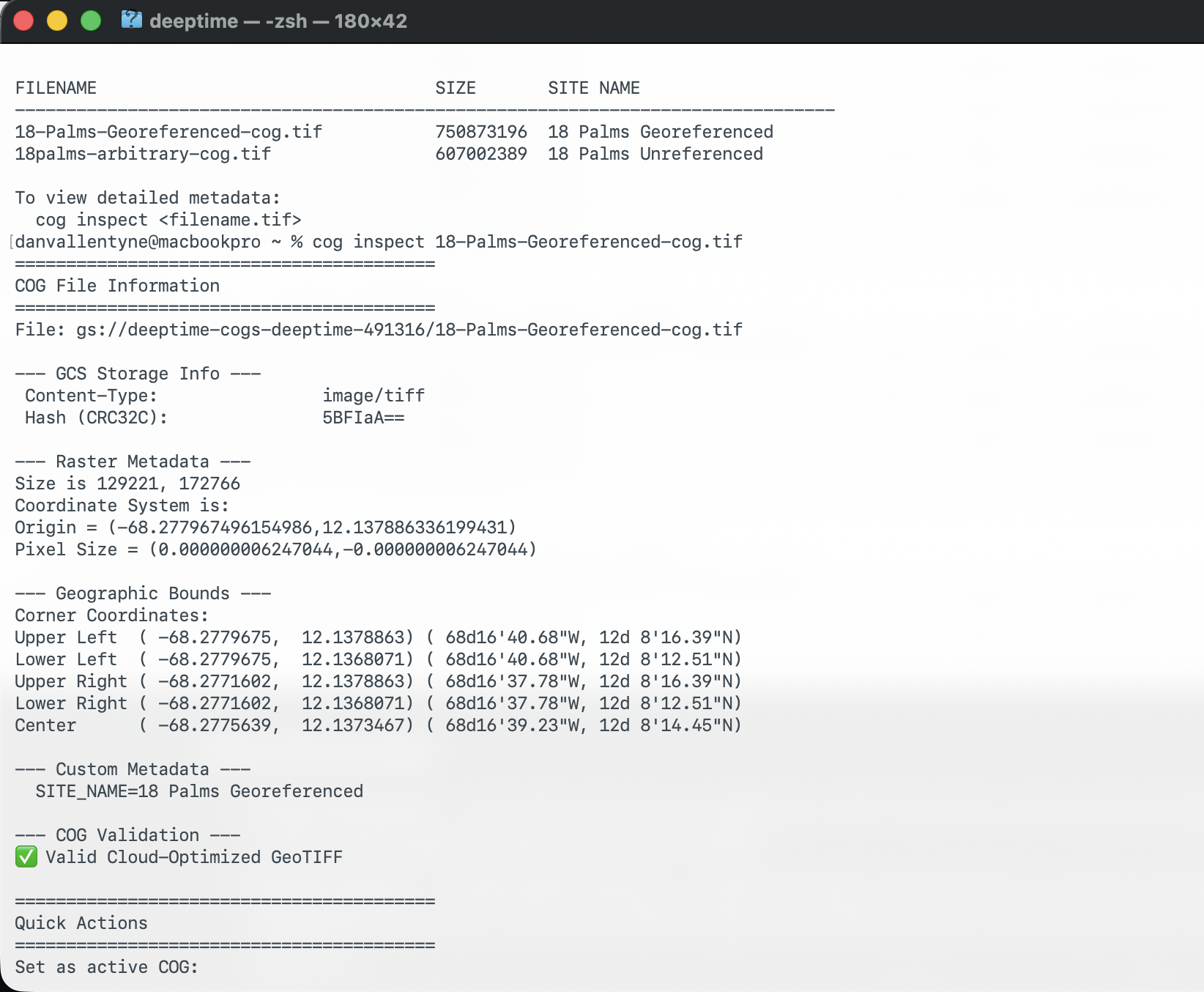Viewport: 1204px width, 992px height.
Task: Minimize the window using yellow button
Action: pyautogui.click(x=57, y=21)
